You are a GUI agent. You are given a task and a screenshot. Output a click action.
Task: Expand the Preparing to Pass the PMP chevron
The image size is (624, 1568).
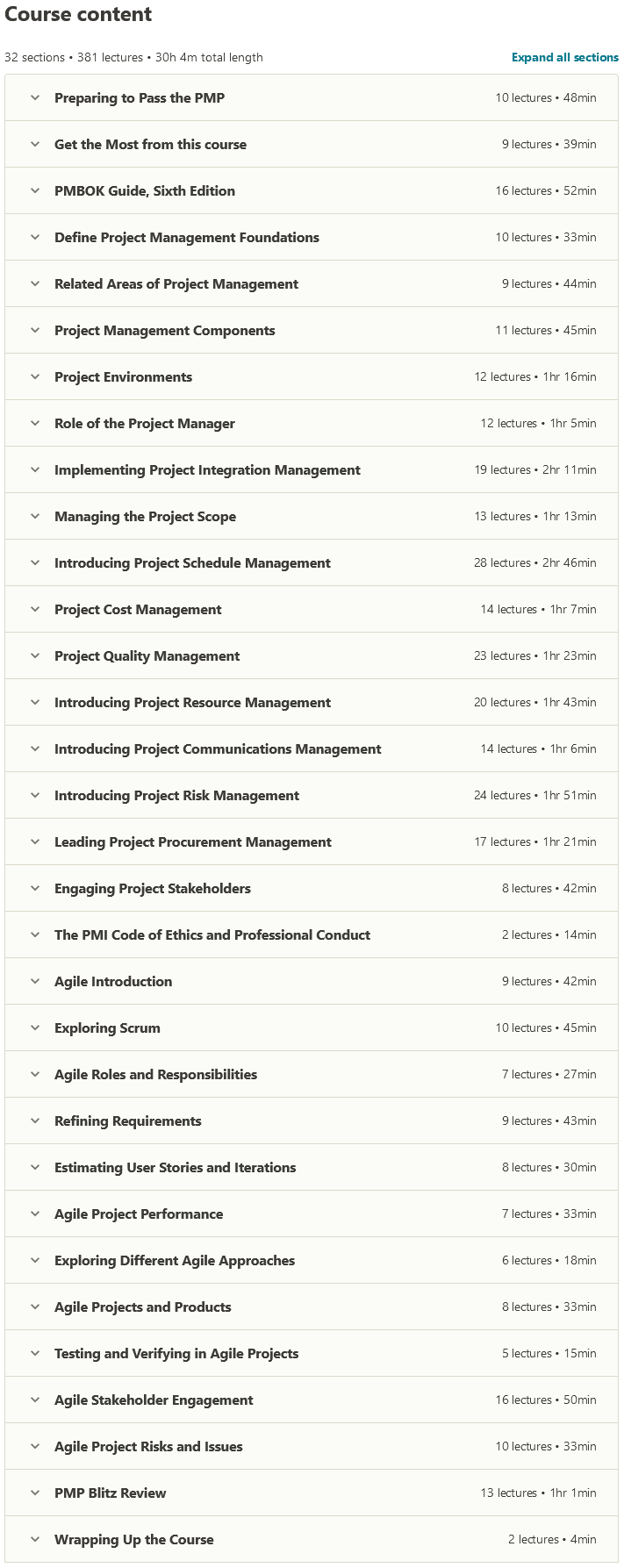coord(35,97)
